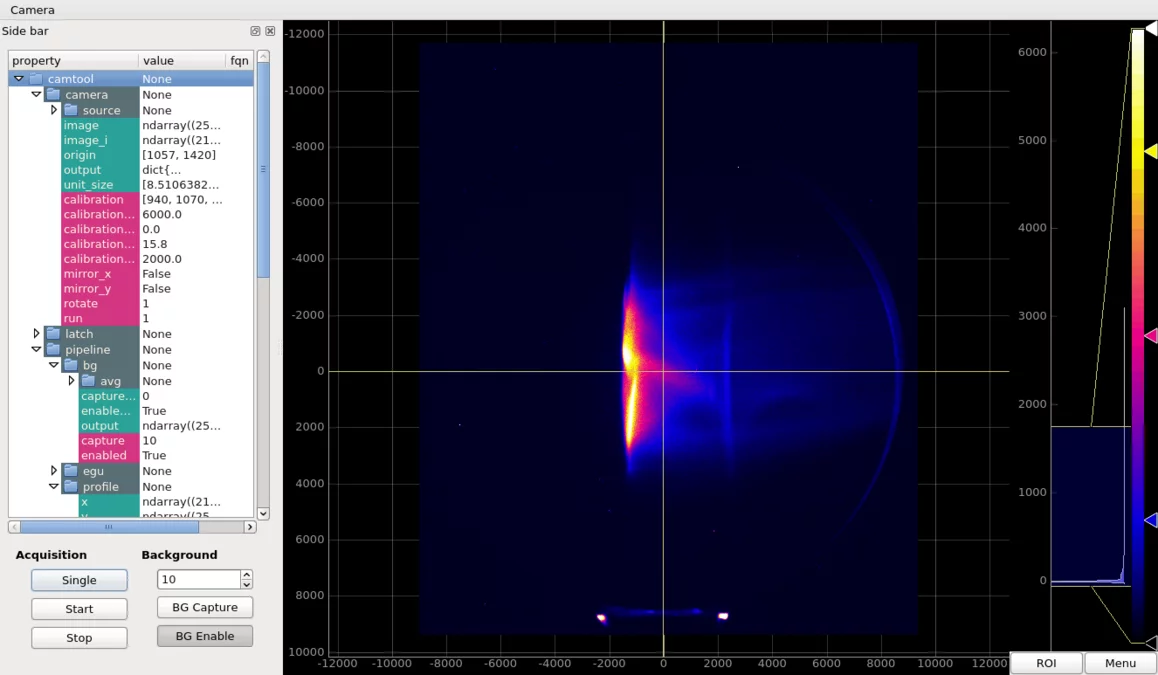Collapse the camtool tree branch
The height and width of the screenshot is (675, 1158).
17,78
